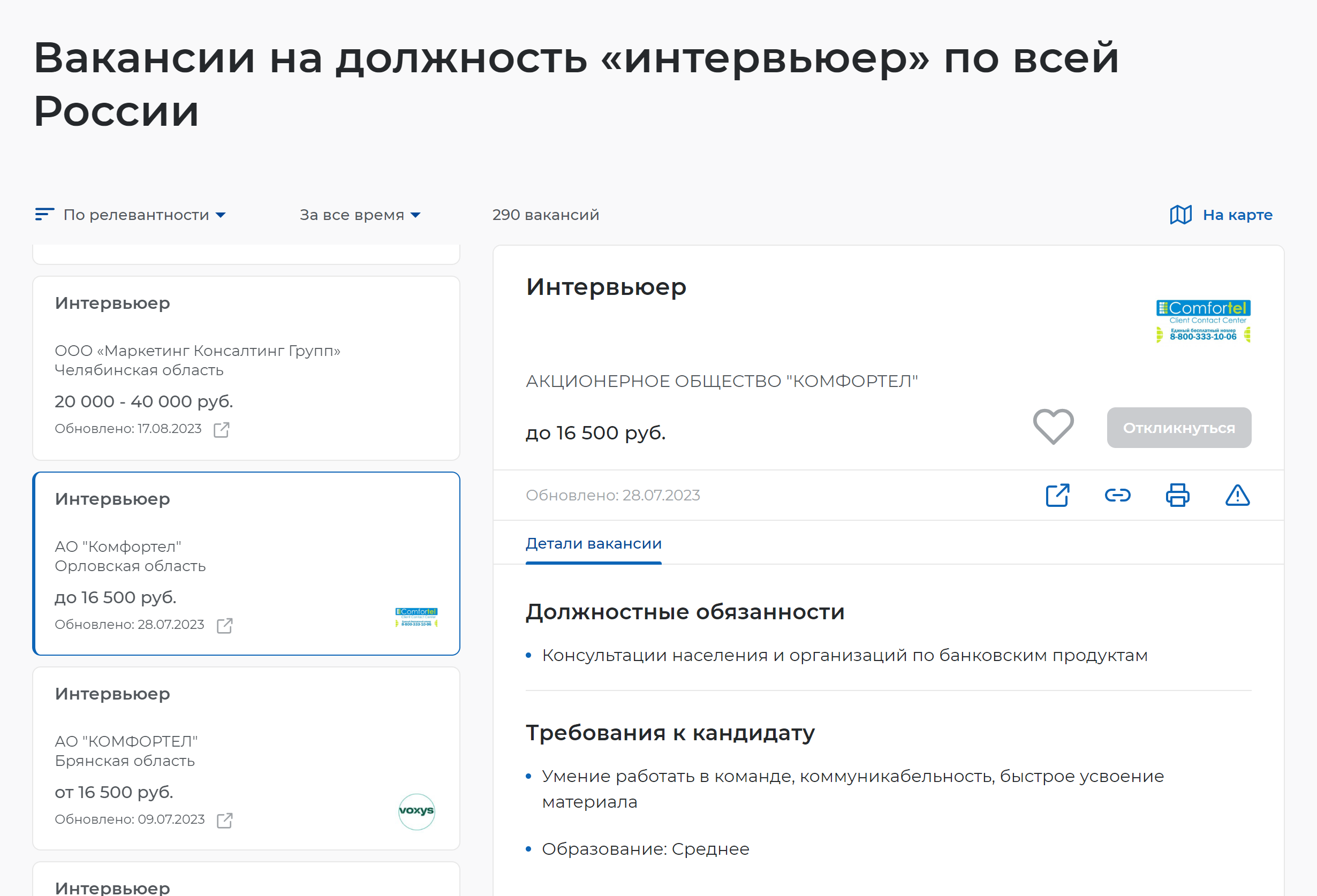Click the 290 вакансий count
1317x896 pixels.
[x=545, y=215]
